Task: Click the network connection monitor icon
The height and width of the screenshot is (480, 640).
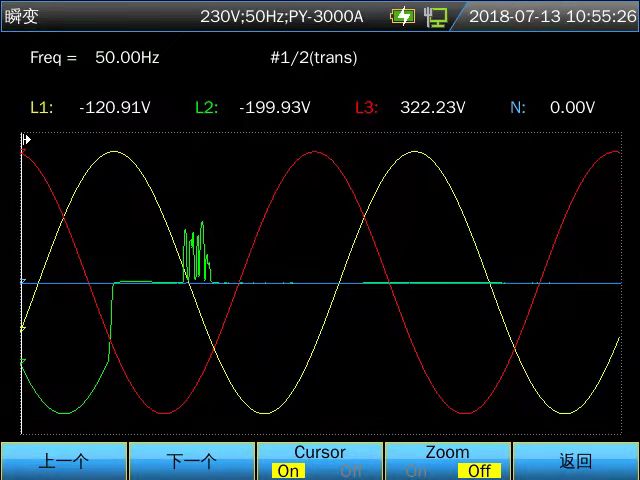Action: pos(436,16)
